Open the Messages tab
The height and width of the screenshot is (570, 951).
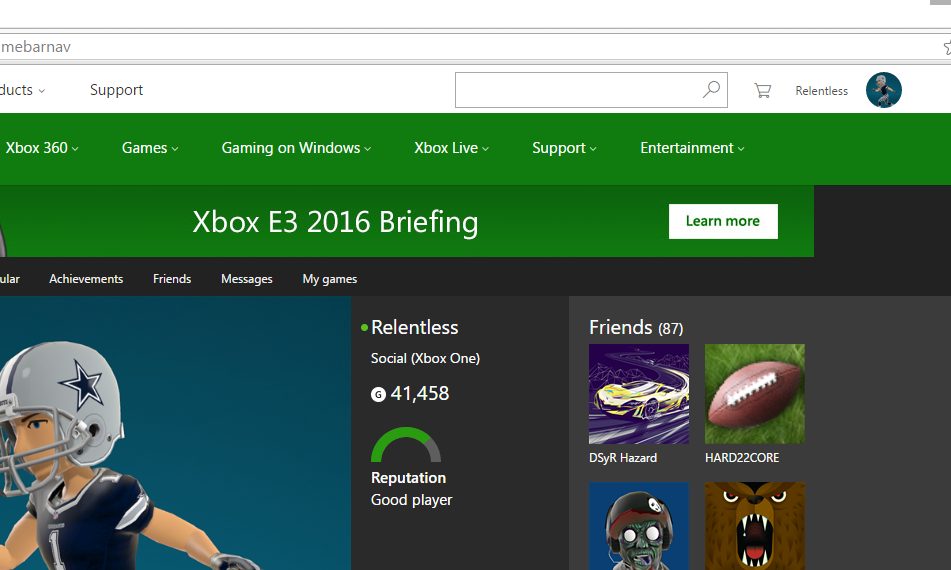pyautogui.click(x=246, y=279)
